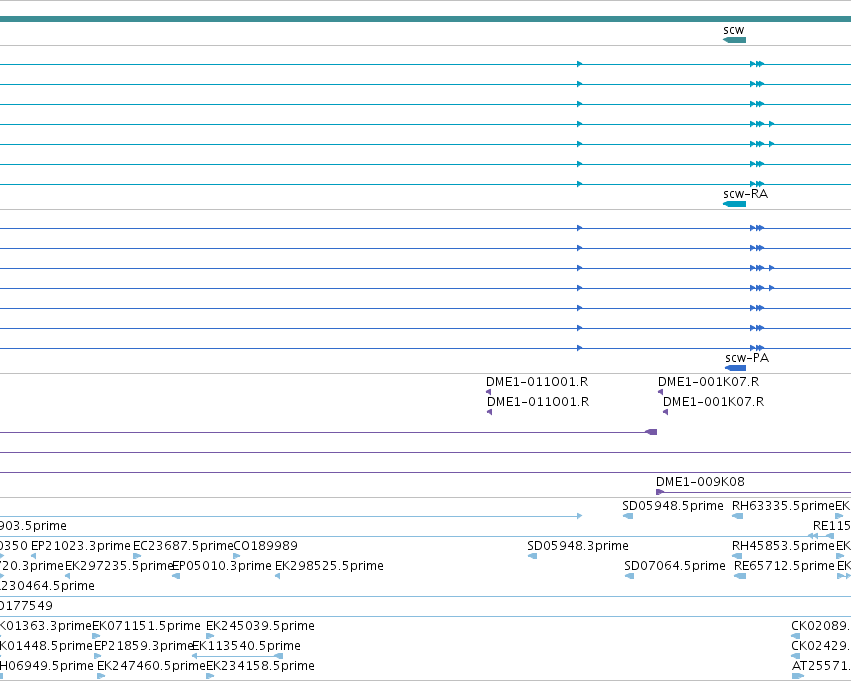Select the EK113540.5prime EST label

[246, 646]
